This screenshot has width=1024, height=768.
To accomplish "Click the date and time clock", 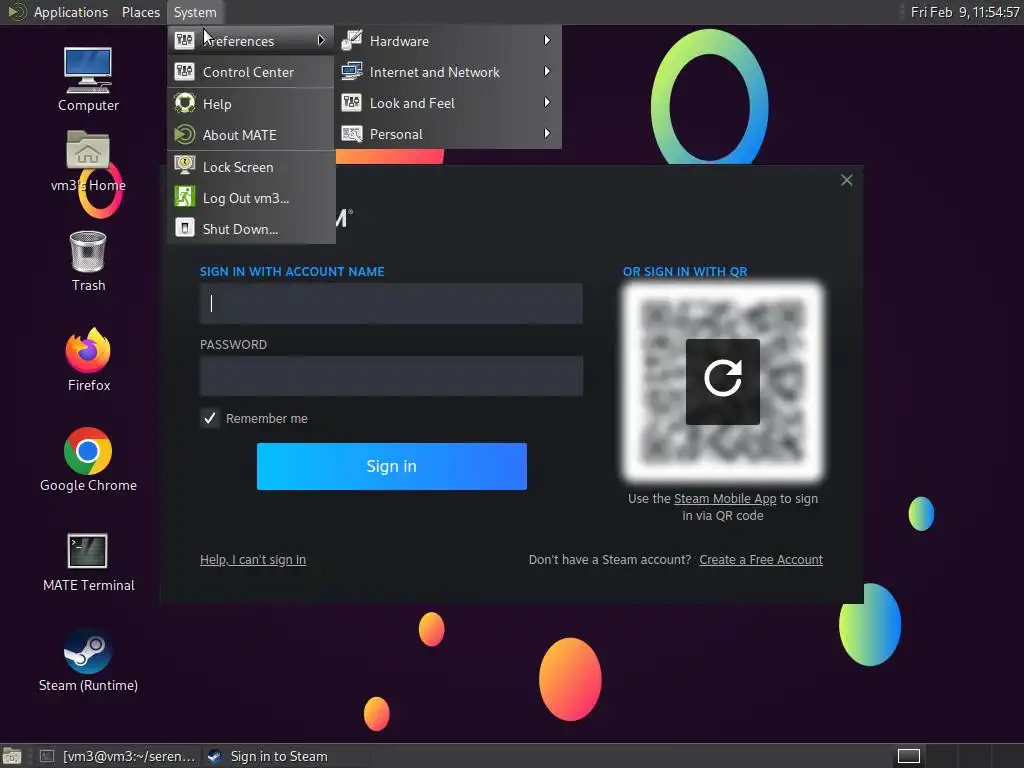I will tap(965, 12).
